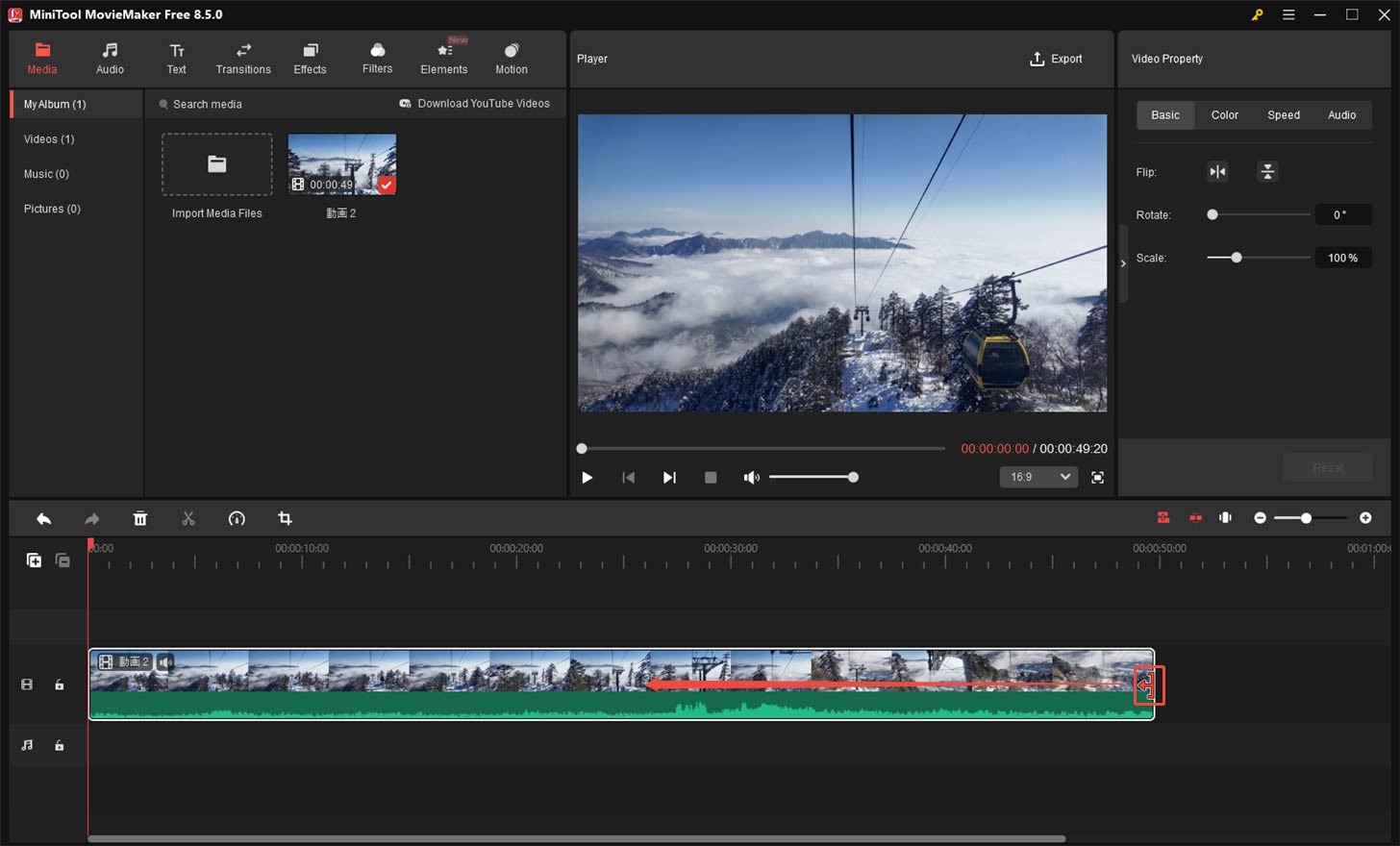Viewport: 1400px width, 846px height.
Task: Expand the hidden side panel chevron near Player
Action: [1122, 262]
